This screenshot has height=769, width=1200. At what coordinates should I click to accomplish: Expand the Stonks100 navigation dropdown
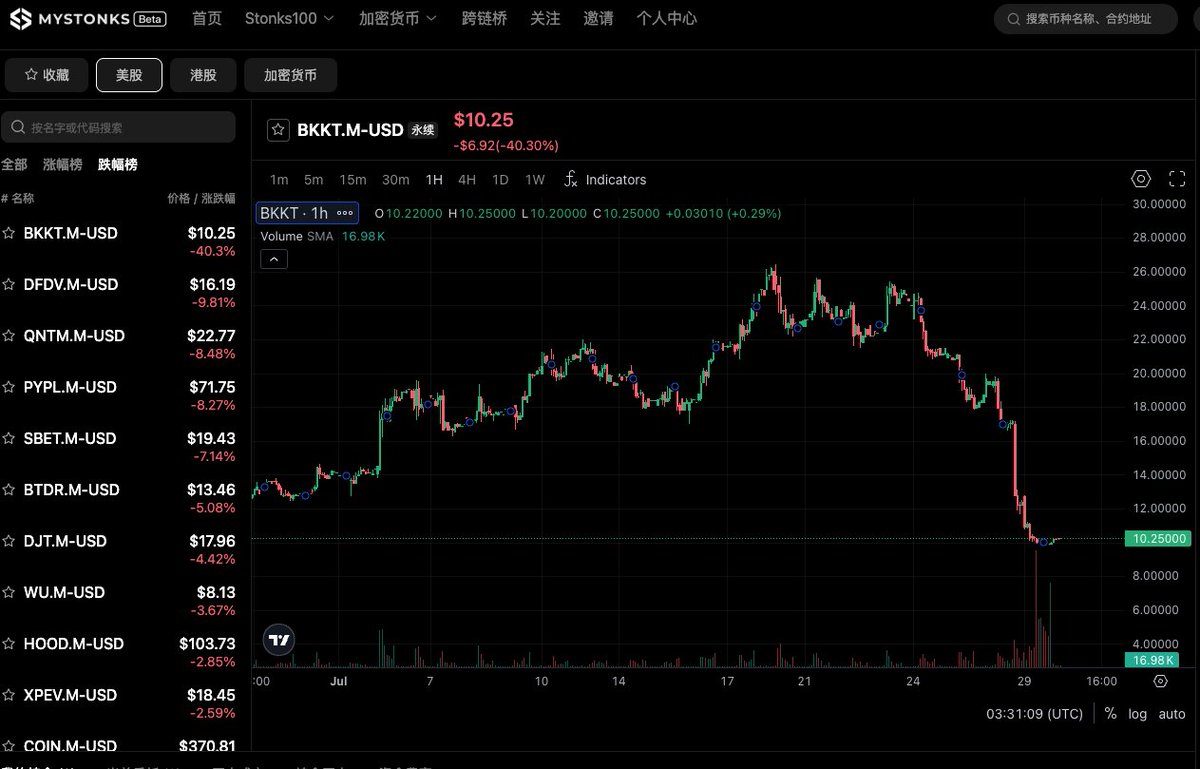point(290,18)
